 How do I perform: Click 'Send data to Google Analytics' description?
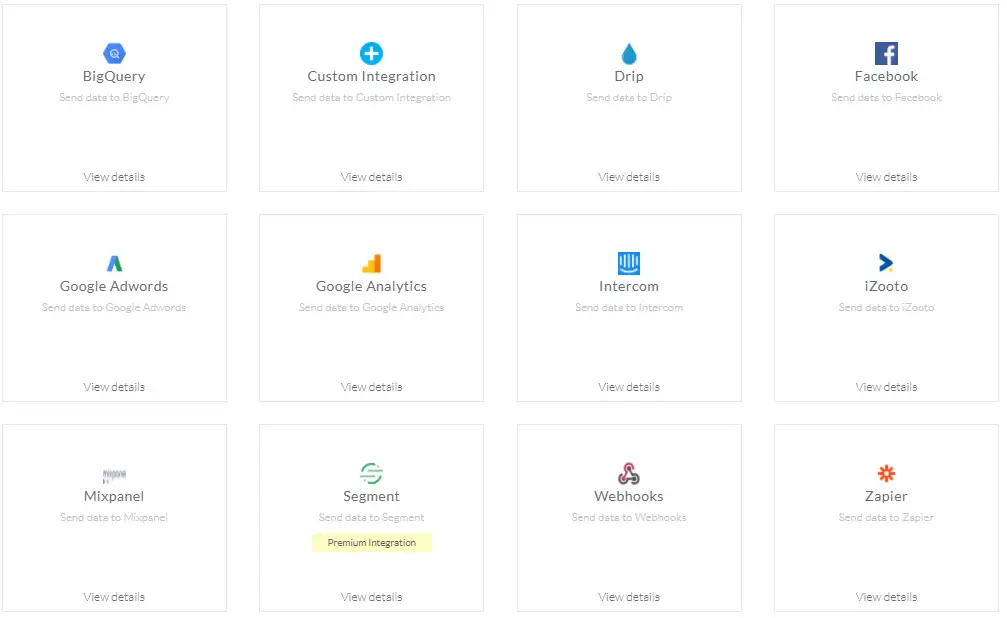(x=371, y=308)
